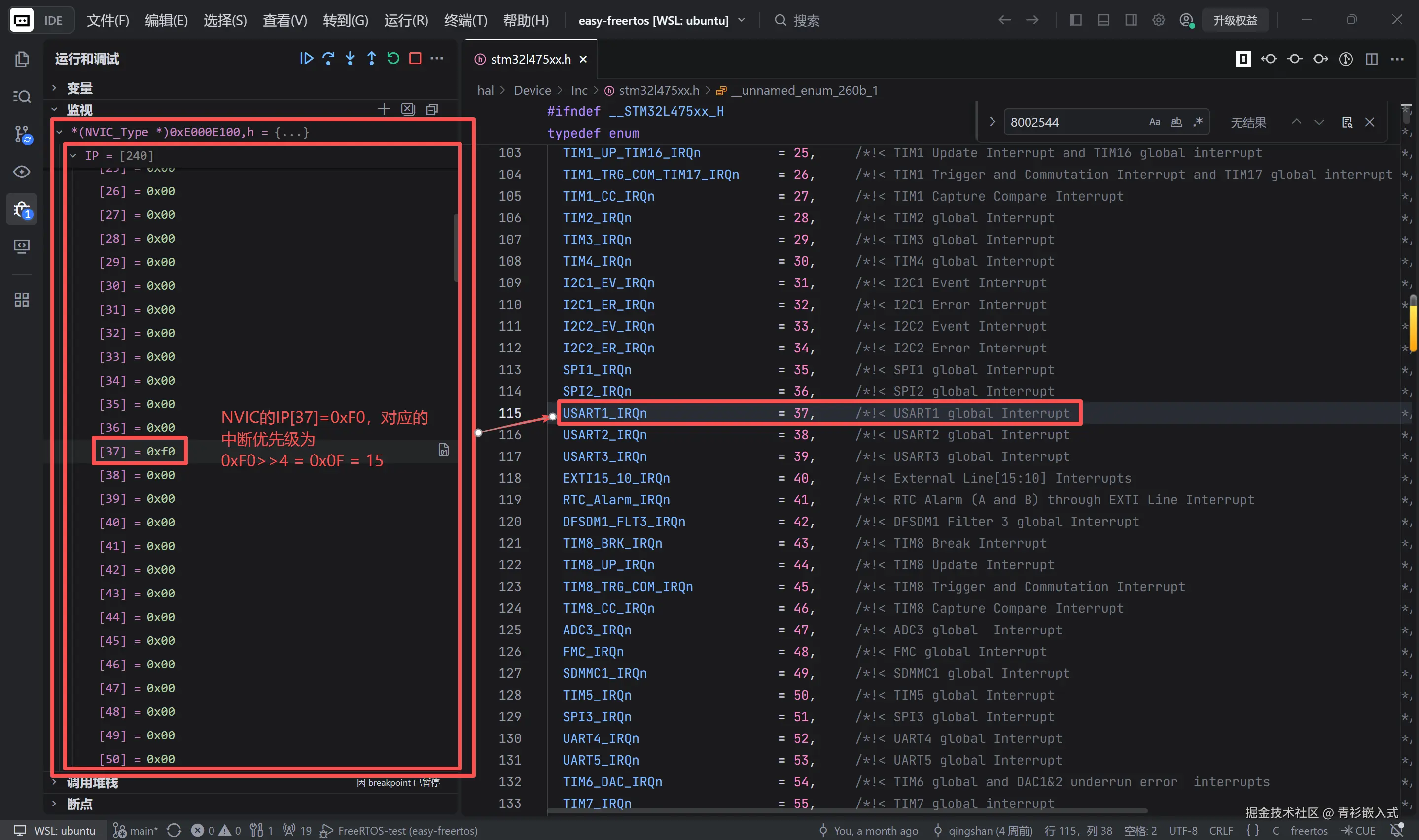The image size is (1419, 840).
Task: Go to previous change in editor toolbar
Action: [1269, 59]
